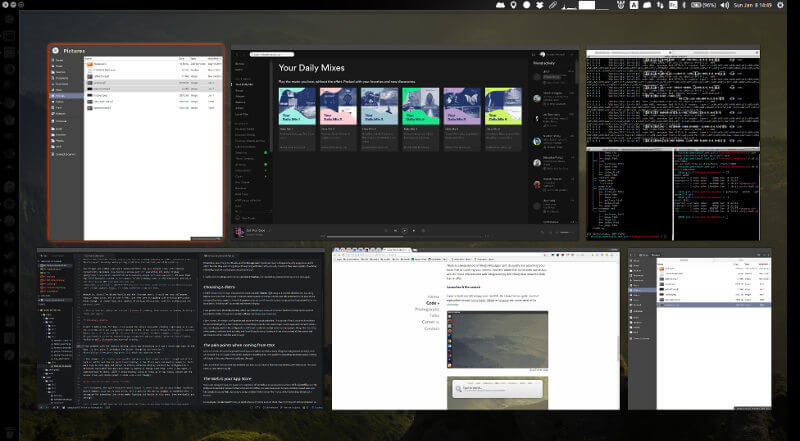Screen dimensions: 800x441
Task: Open the now-playing album art in Spotify
Action: (239, 232)
